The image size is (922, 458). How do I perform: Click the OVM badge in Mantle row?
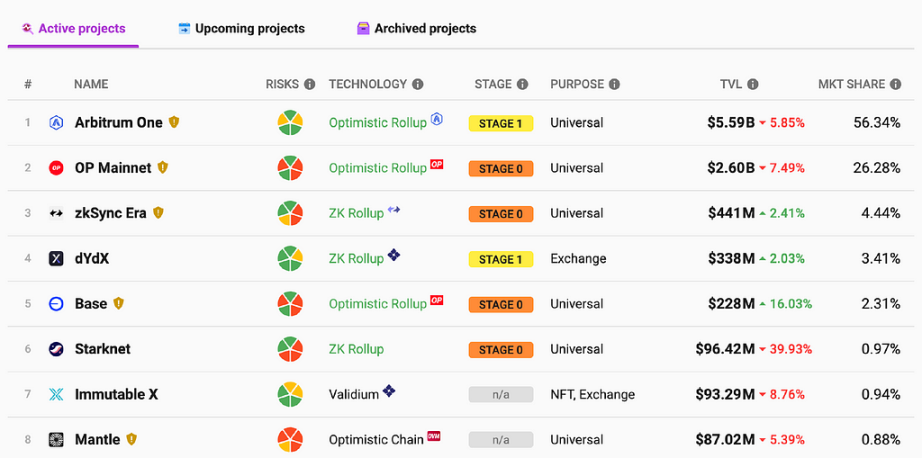pyautogui.click(x=434, y=436)
